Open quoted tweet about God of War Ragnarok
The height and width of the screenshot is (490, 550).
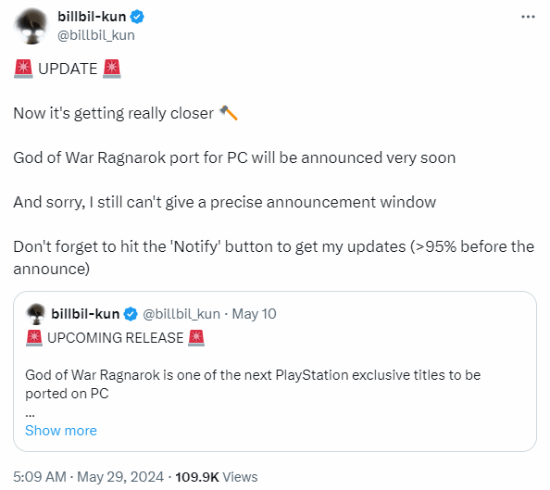tap(275, 371)
